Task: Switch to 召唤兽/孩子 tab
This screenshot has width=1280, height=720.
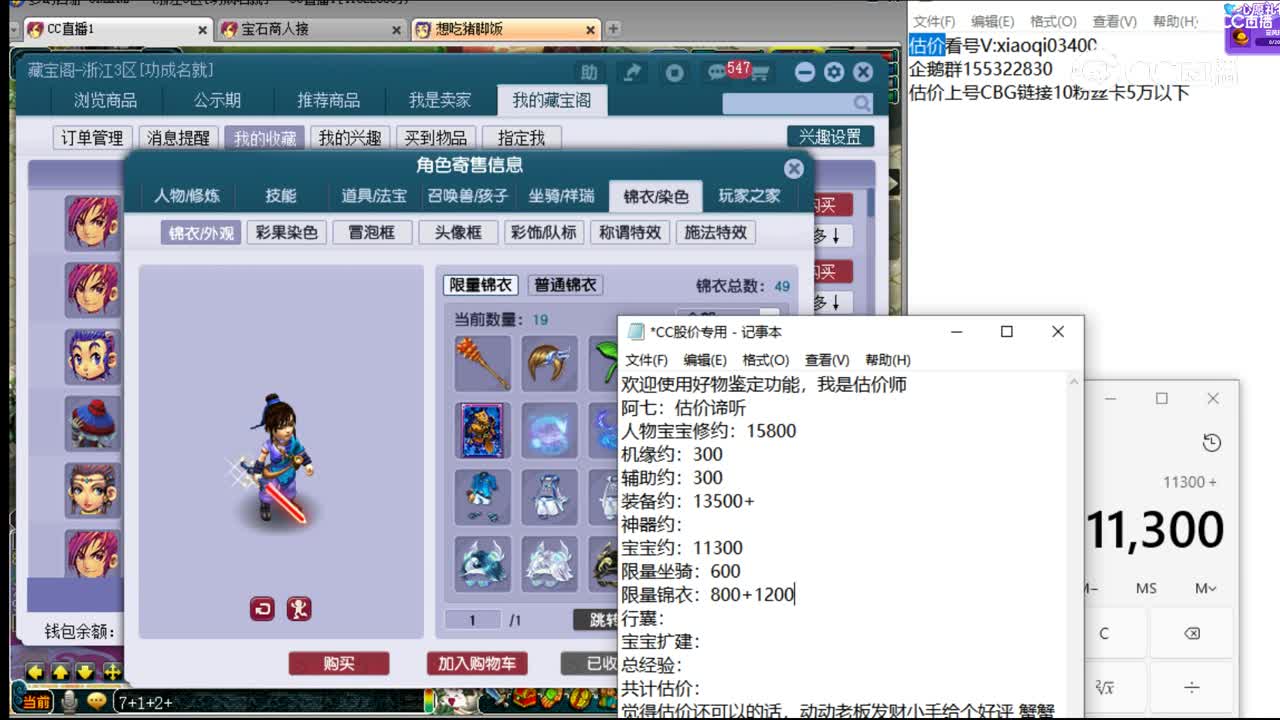Action: pyautogui.click(x=468, y=196)
